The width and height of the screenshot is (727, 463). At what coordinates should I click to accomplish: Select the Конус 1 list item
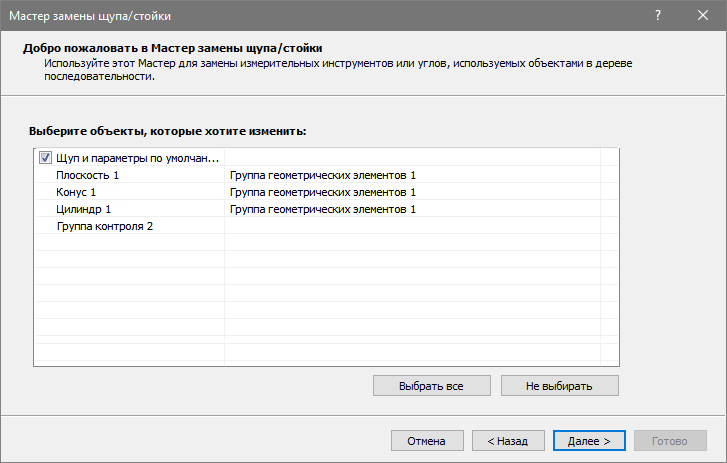77,192
